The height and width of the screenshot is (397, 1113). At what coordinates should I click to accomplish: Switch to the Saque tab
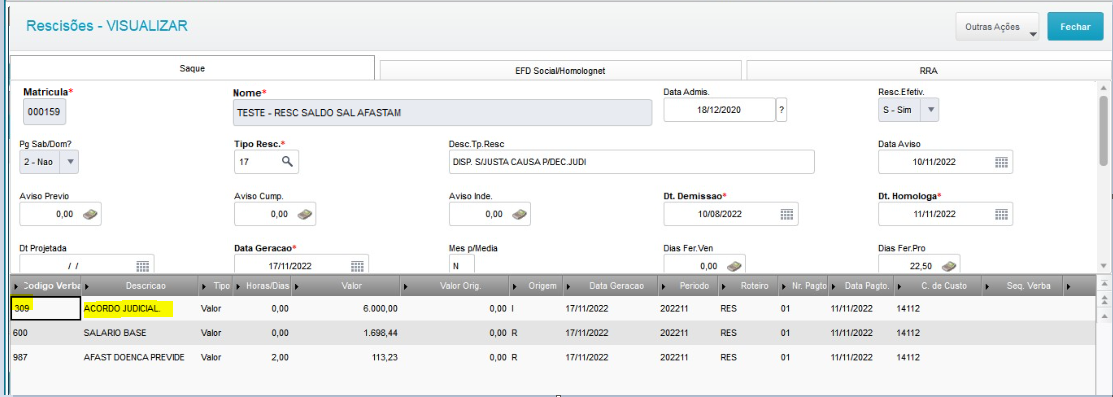[x=192, y=68]
